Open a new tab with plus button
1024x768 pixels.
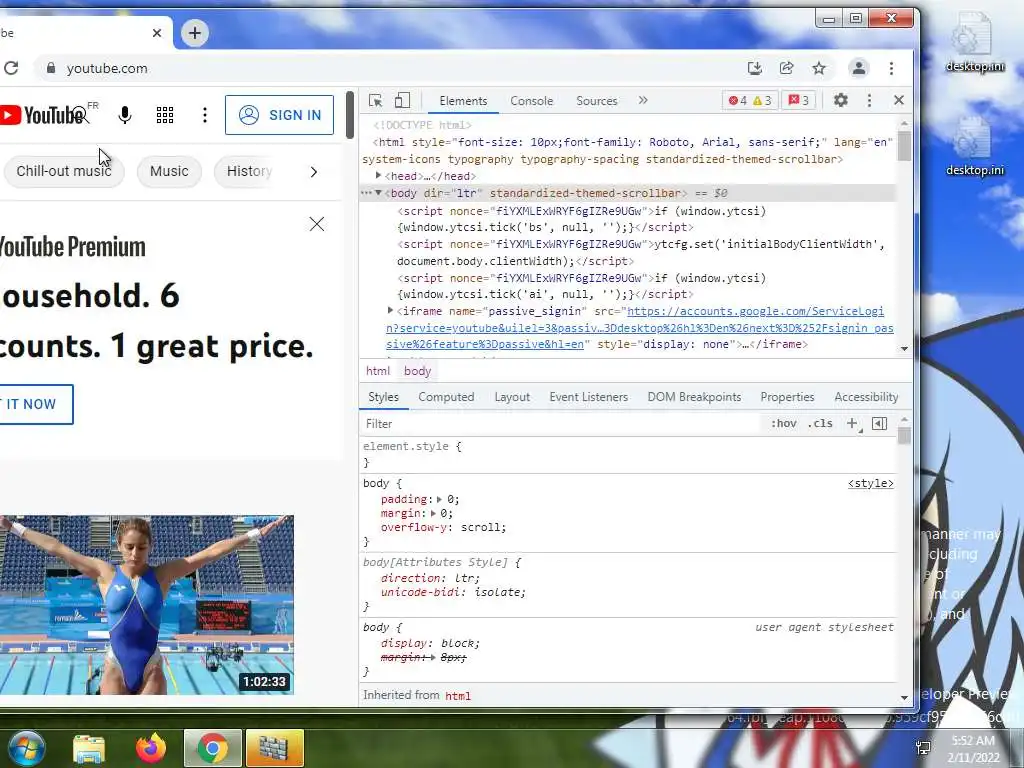[195, 33]
